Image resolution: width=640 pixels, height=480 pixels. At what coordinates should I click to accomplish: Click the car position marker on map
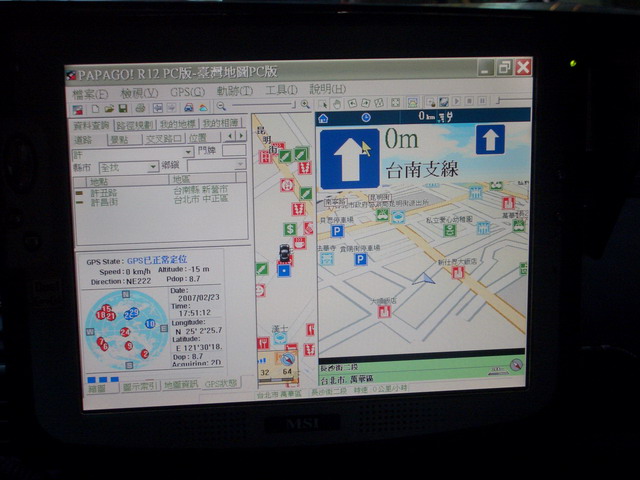coord(284,253)
